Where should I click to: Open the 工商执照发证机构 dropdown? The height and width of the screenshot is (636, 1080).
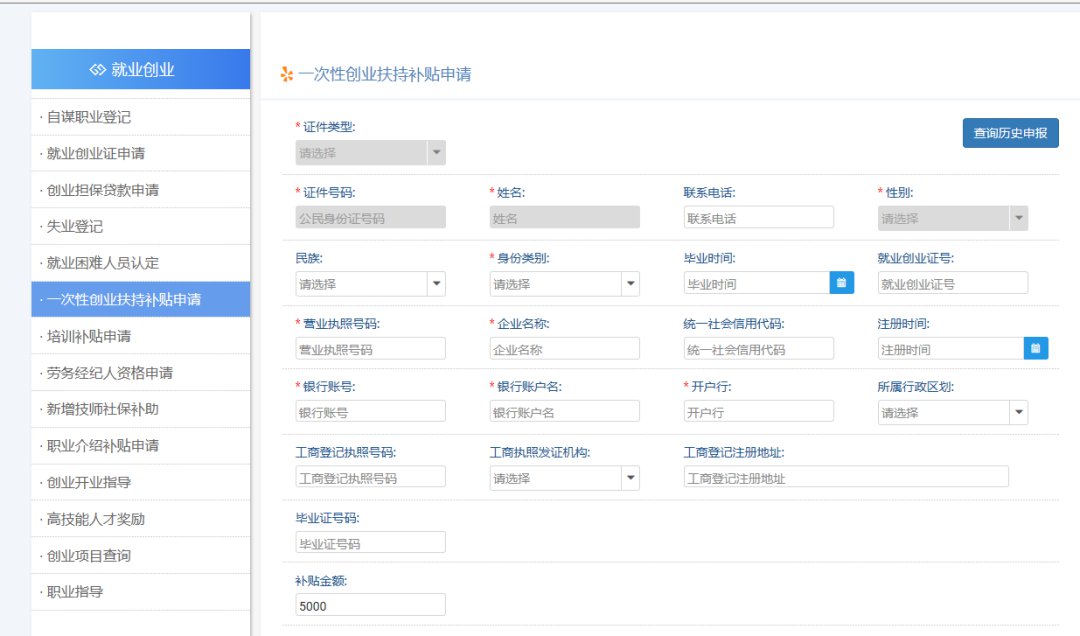click(x=630, y=478)
